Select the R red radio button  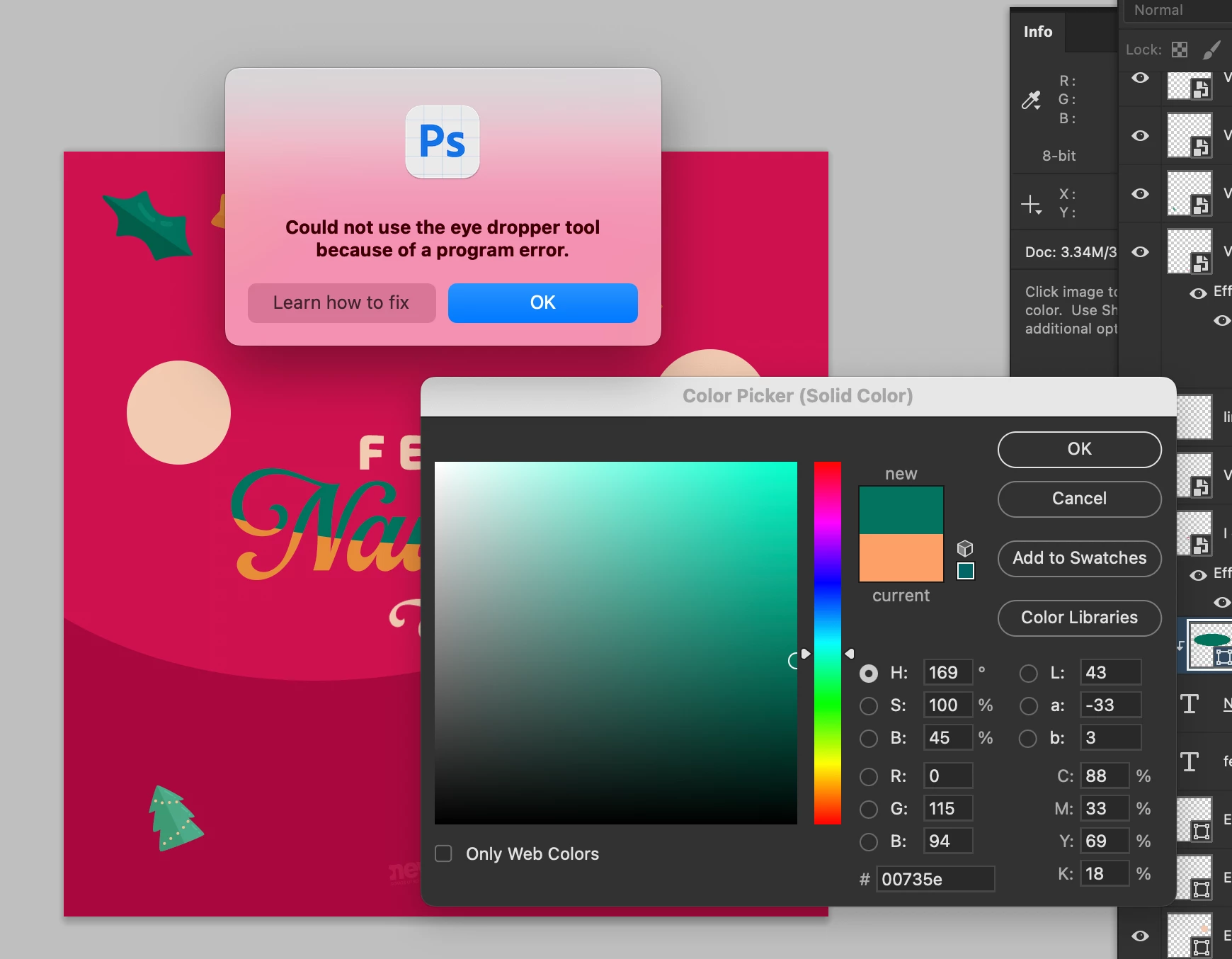point(869,776)
